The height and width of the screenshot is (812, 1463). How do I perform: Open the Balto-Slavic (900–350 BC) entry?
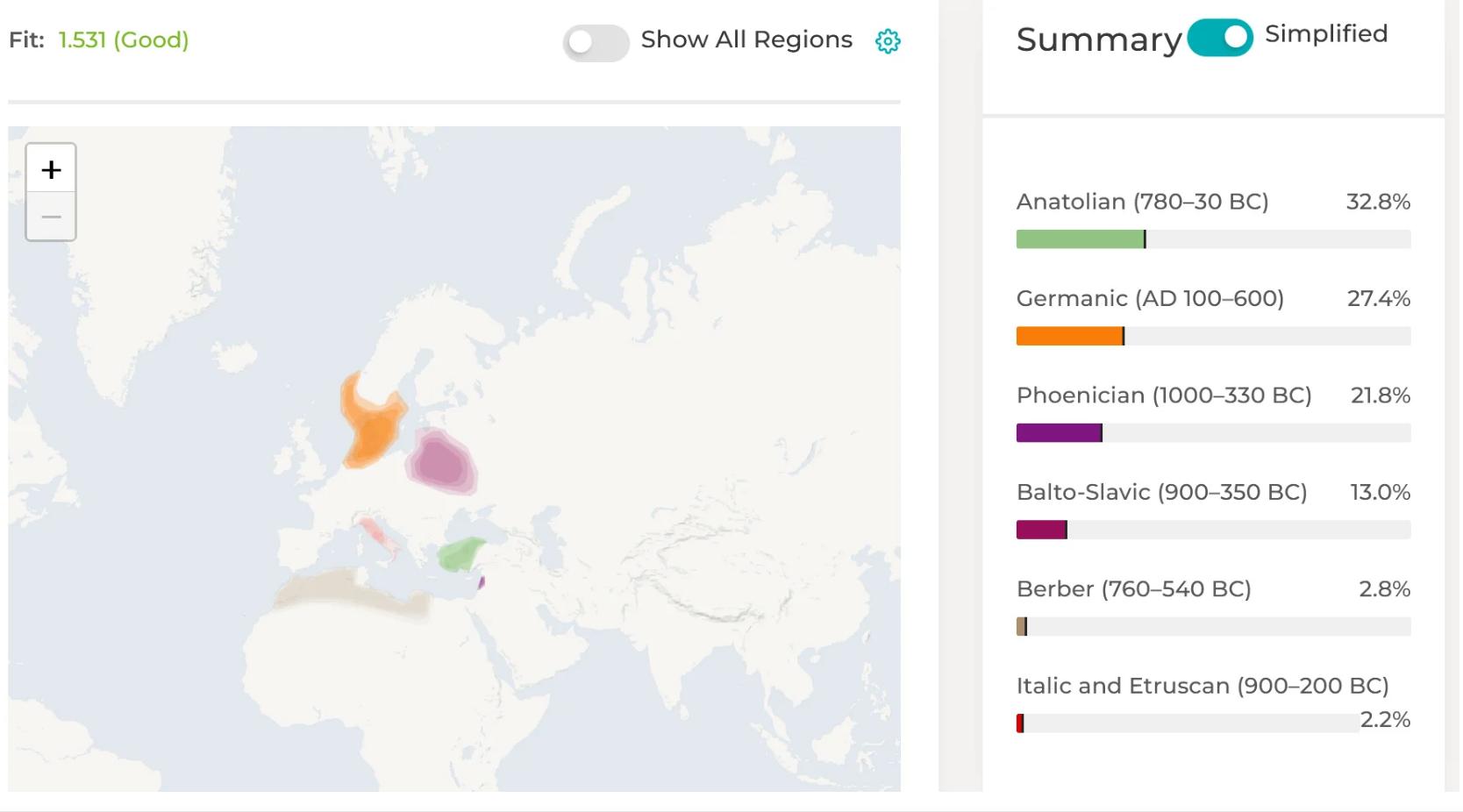[1161, 492]
